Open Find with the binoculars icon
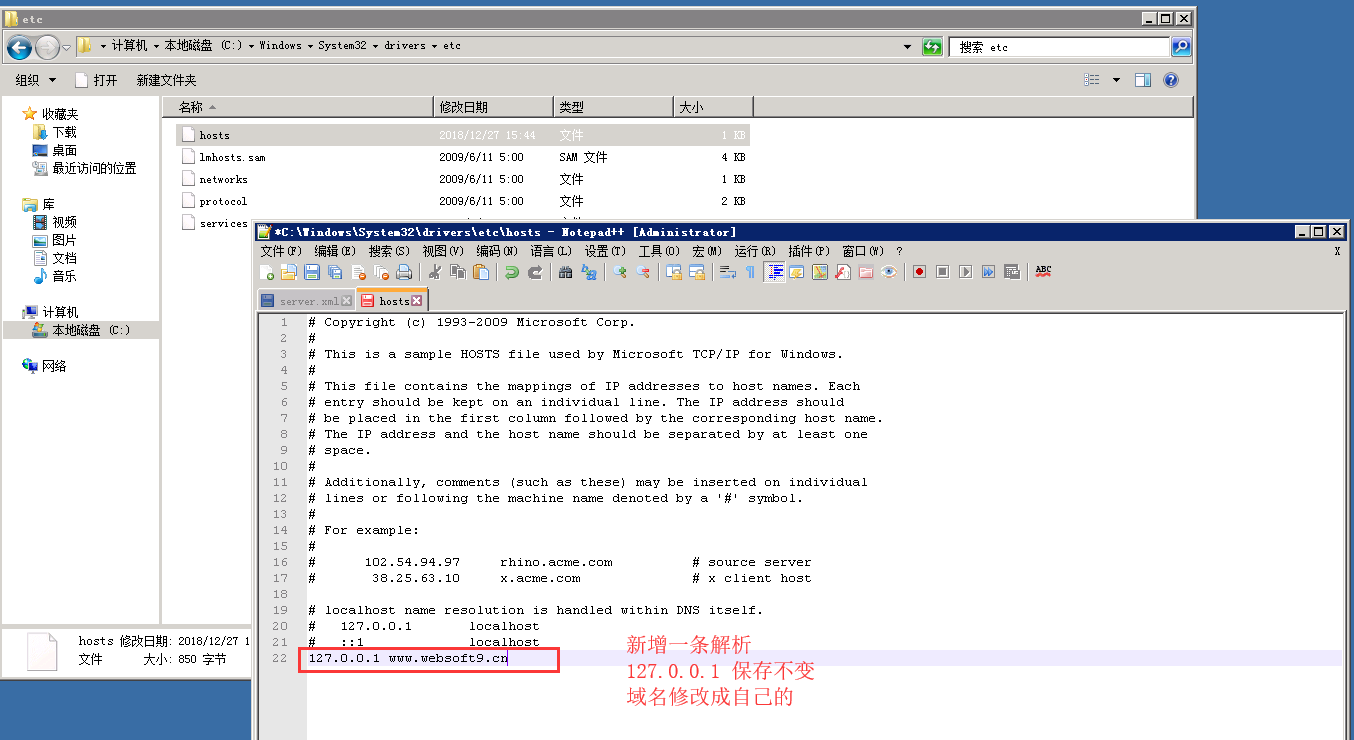The height and width of the screenshot is (740, 1354). pos(566,272)
